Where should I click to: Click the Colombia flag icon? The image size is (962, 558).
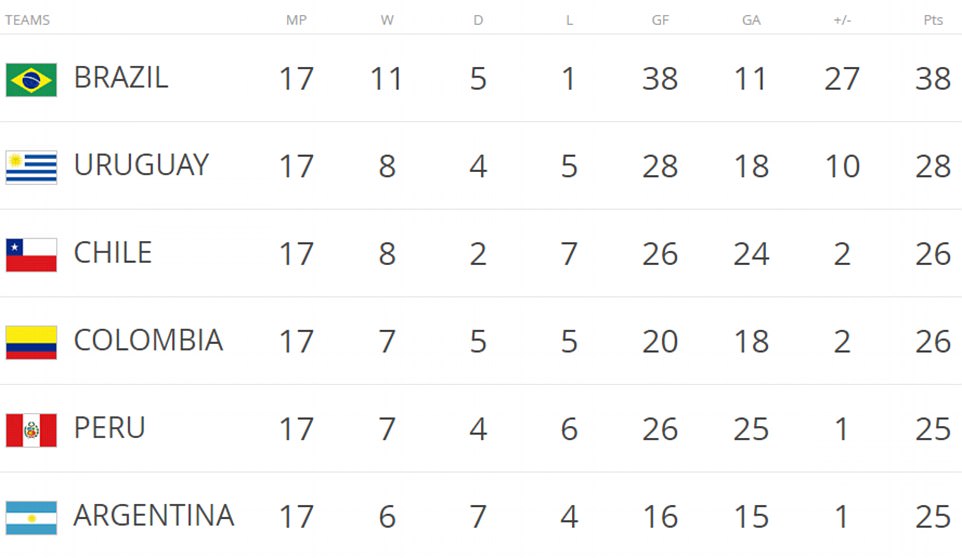tap(31, 342)
